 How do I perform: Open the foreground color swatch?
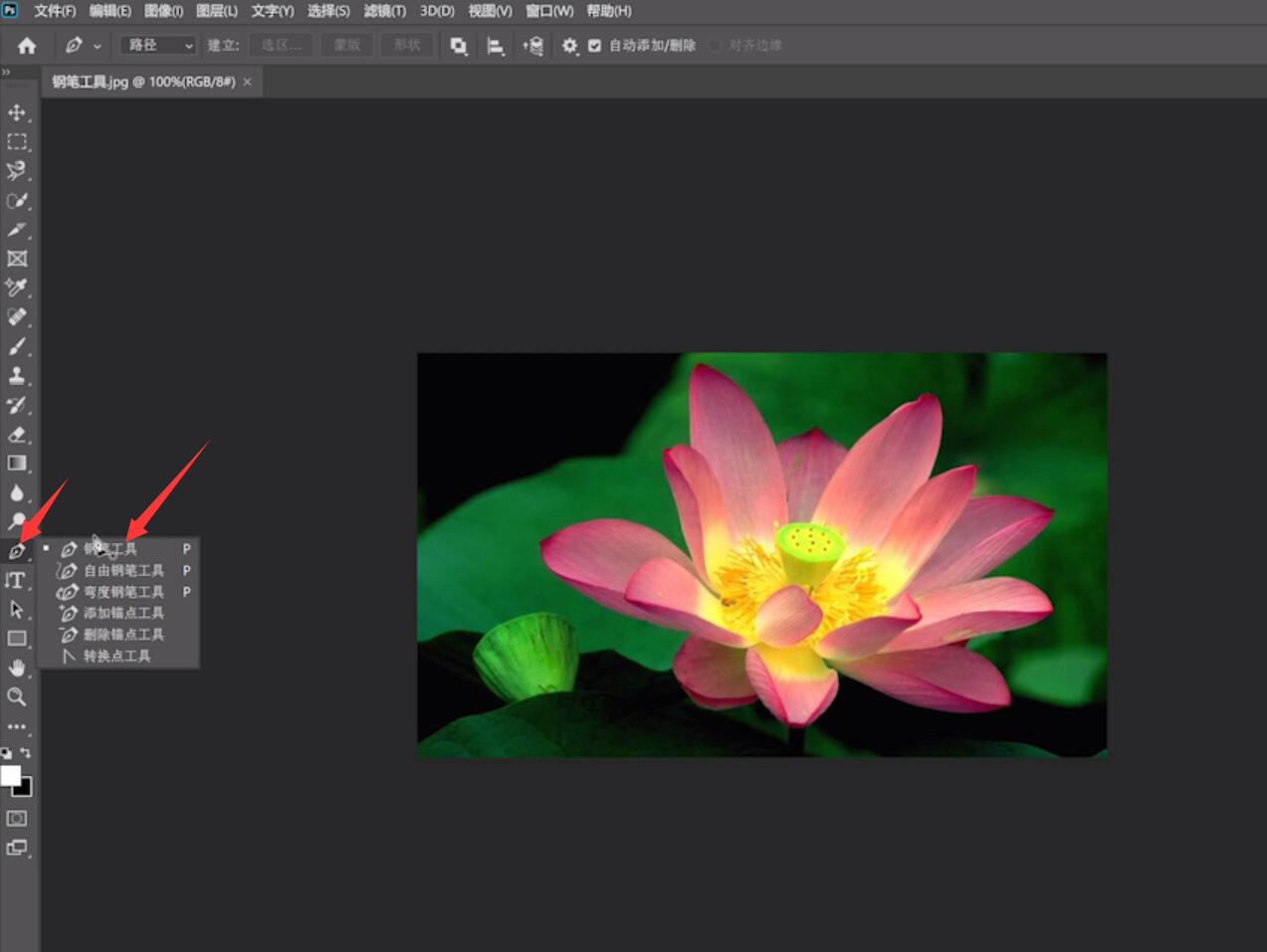click(10, 775)
